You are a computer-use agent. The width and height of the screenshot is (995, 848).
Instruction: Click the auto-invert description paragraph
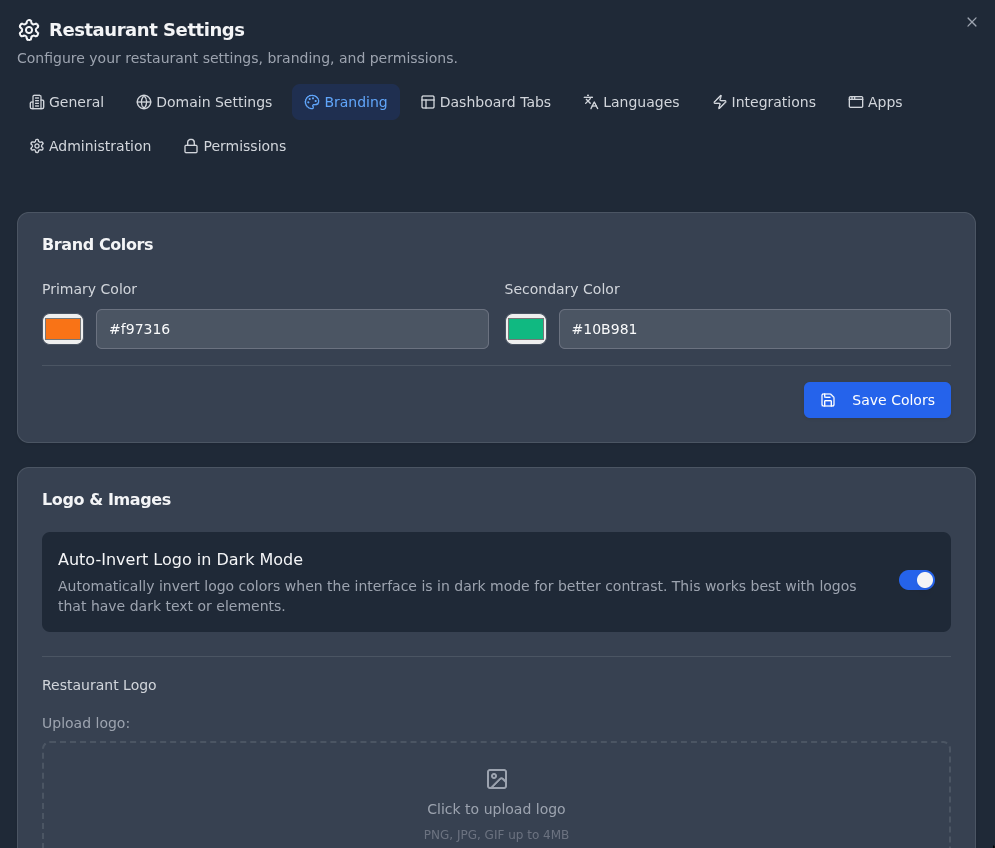tap(457, 596)
